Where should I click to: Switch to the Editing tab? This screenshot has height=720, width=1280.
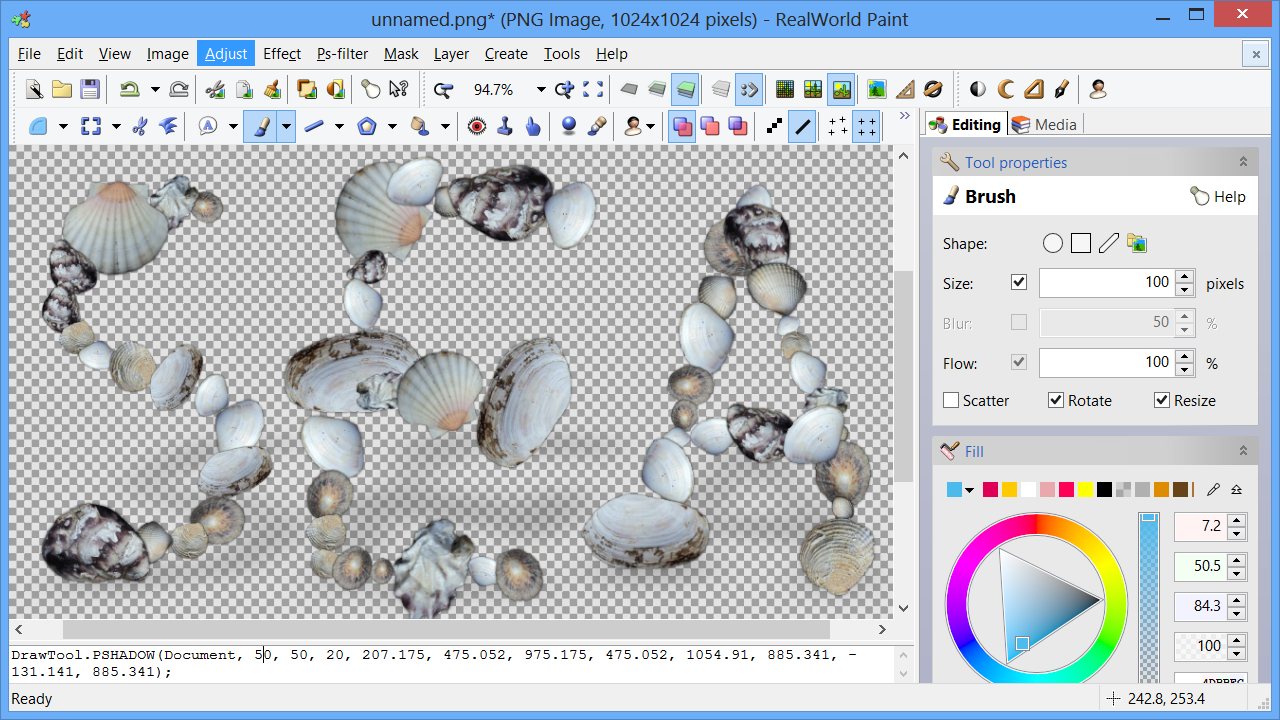(x=965, y=124)
